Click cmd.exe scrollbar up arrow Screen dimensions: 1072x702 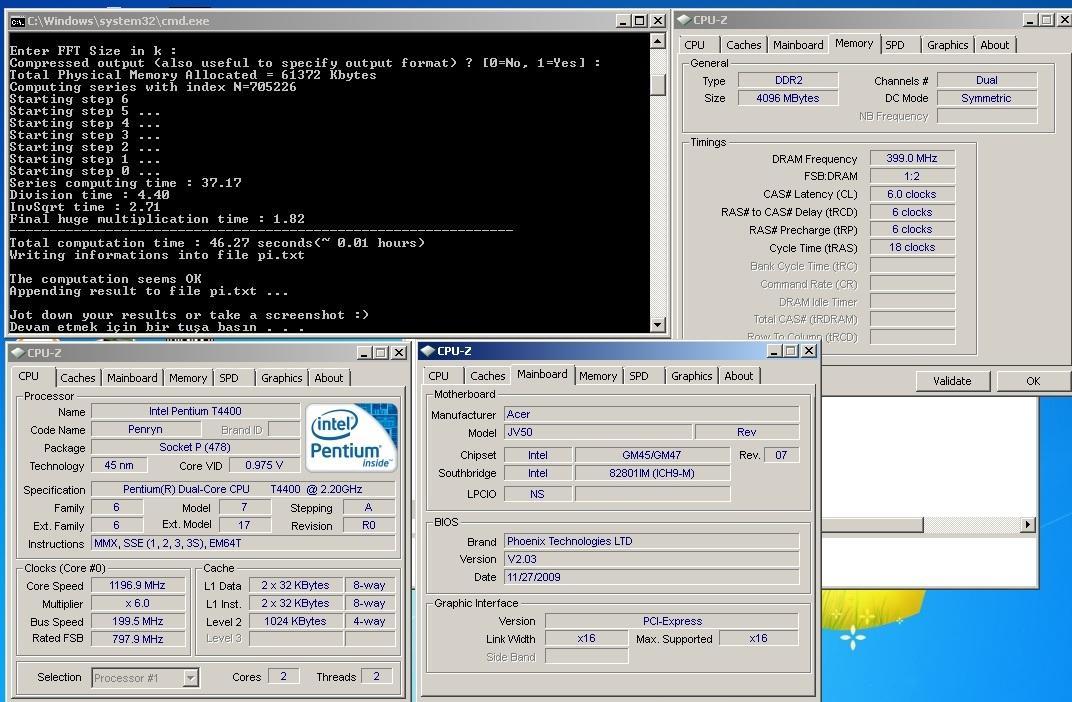(x=657, y=40)
